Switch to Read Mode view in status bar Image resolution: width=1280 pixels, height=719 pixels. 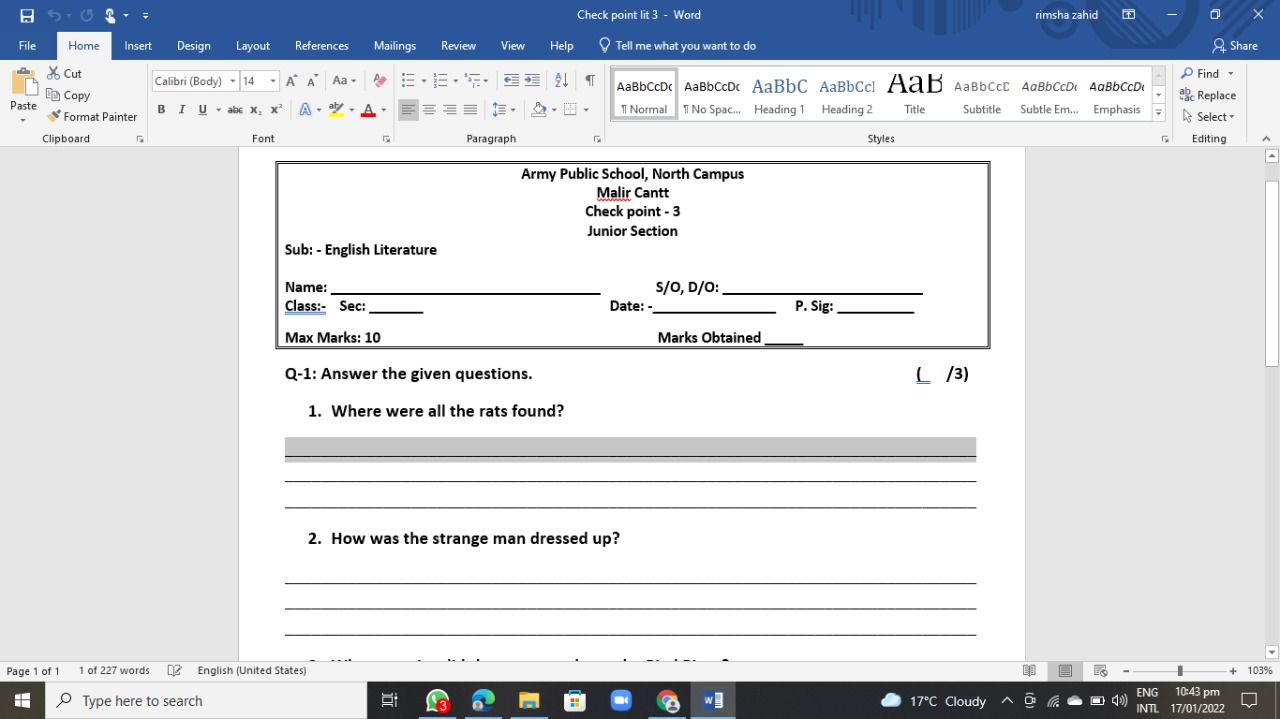point(1030,671)
